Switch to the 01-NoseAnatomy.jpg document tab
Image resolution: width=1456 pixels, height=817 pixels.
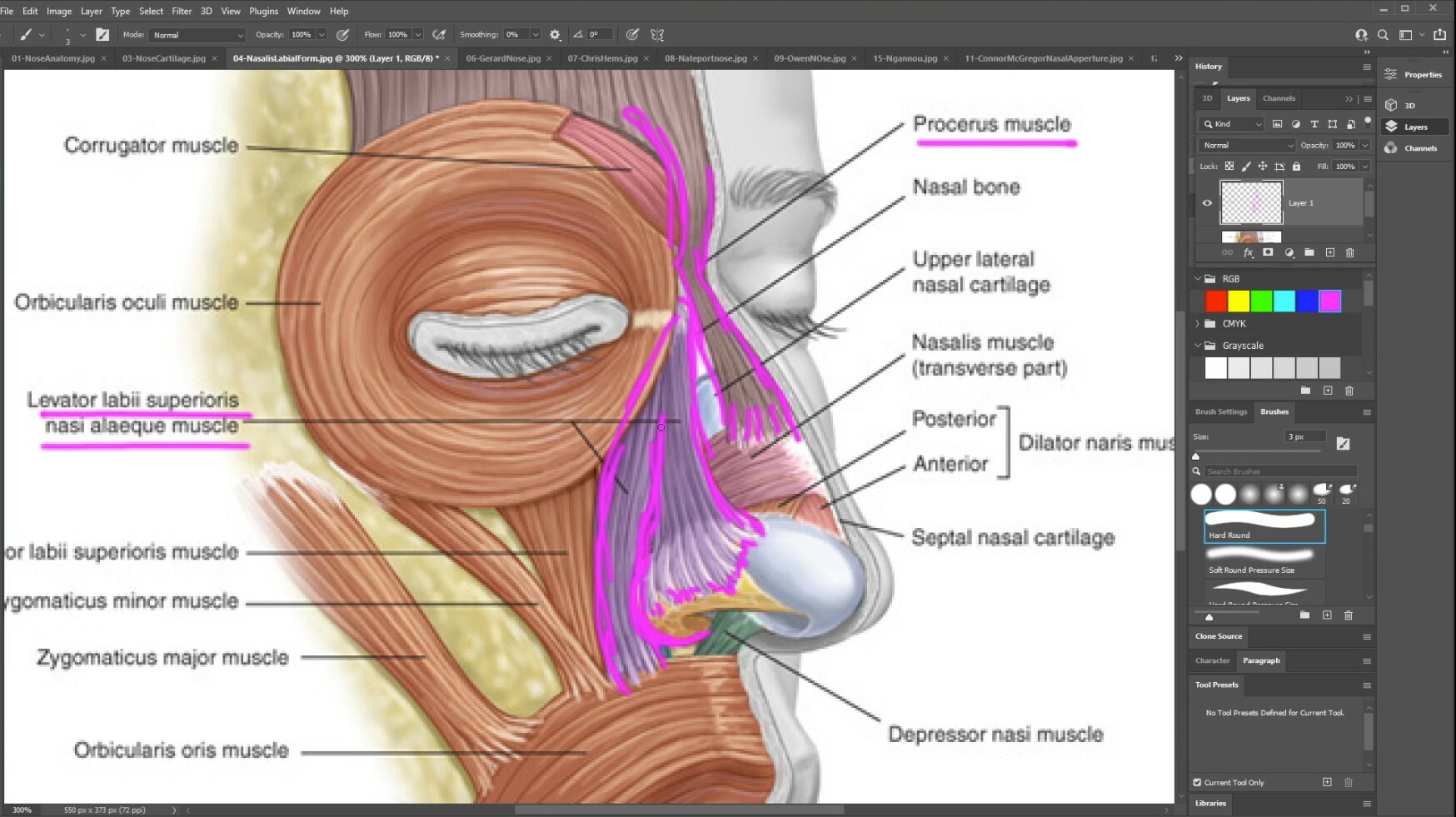tap(53, 58)
